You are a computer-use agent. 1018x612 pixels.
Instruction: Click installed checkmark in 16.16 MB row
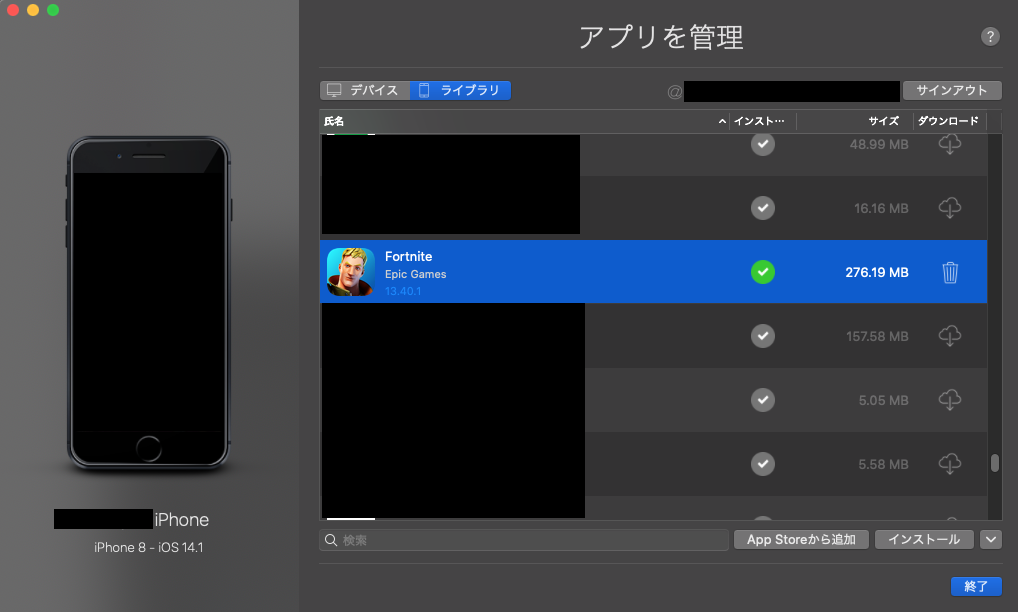763,208
